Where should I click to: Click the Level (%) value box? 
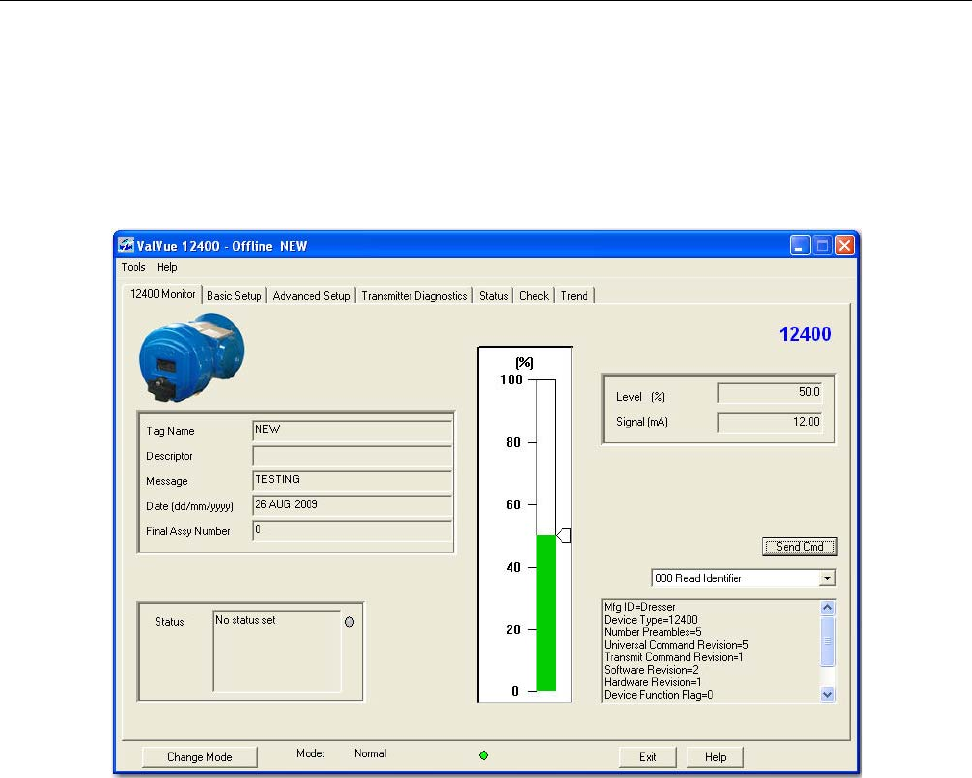[x=770, y=392]
